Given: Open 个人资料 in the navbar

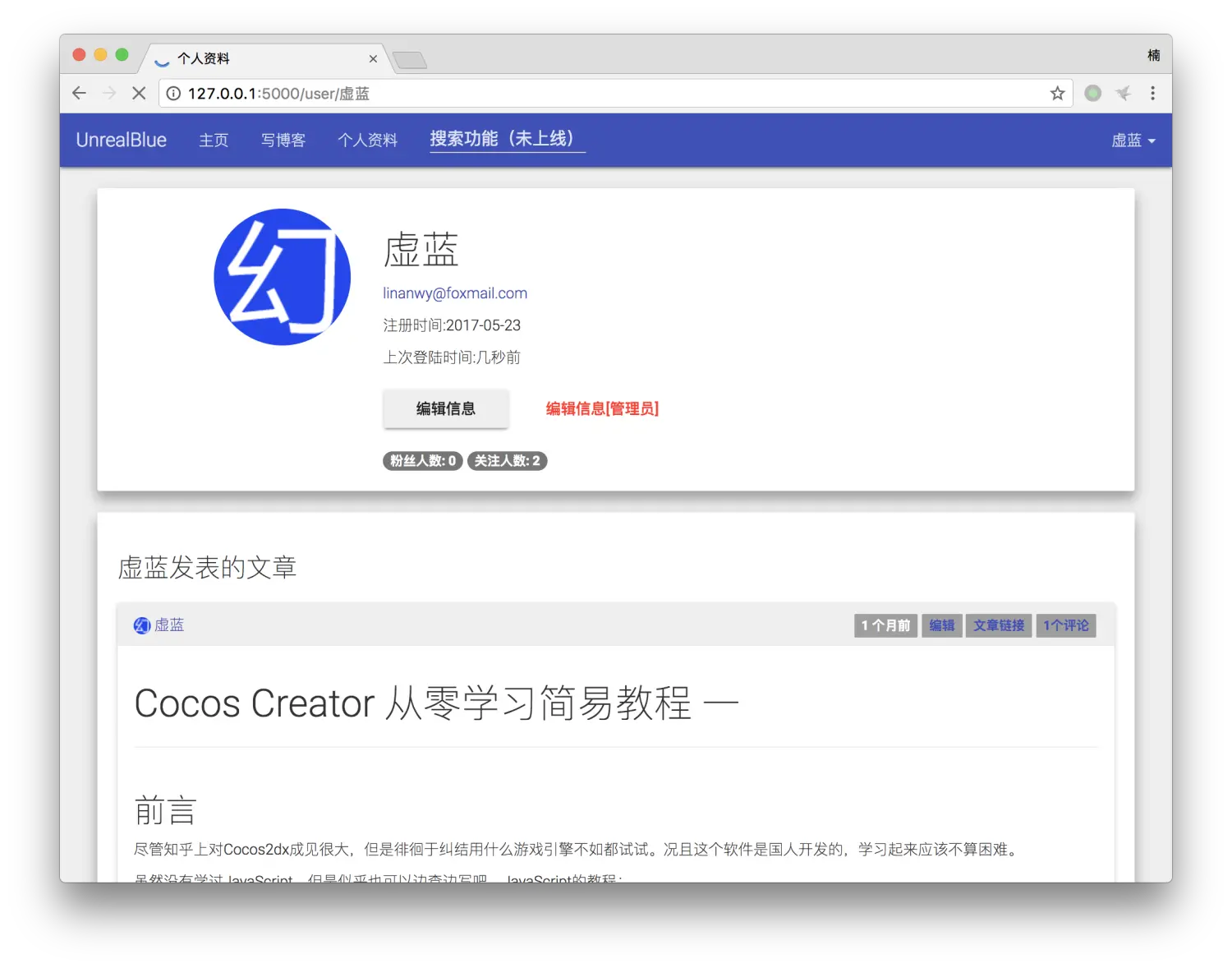Looking at the screenshot, I should click(367, 141).
